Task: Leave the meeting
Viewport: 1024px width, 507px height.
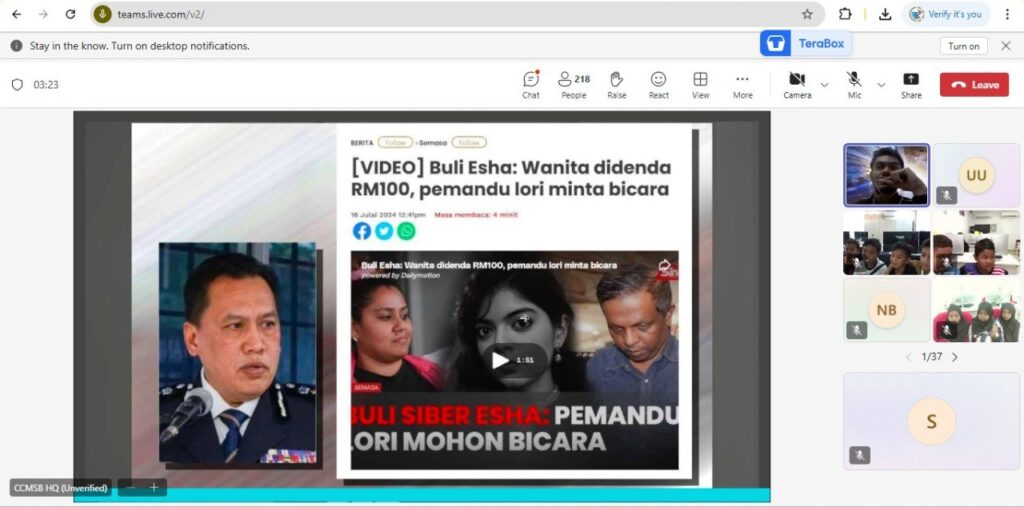Action: 974,85
